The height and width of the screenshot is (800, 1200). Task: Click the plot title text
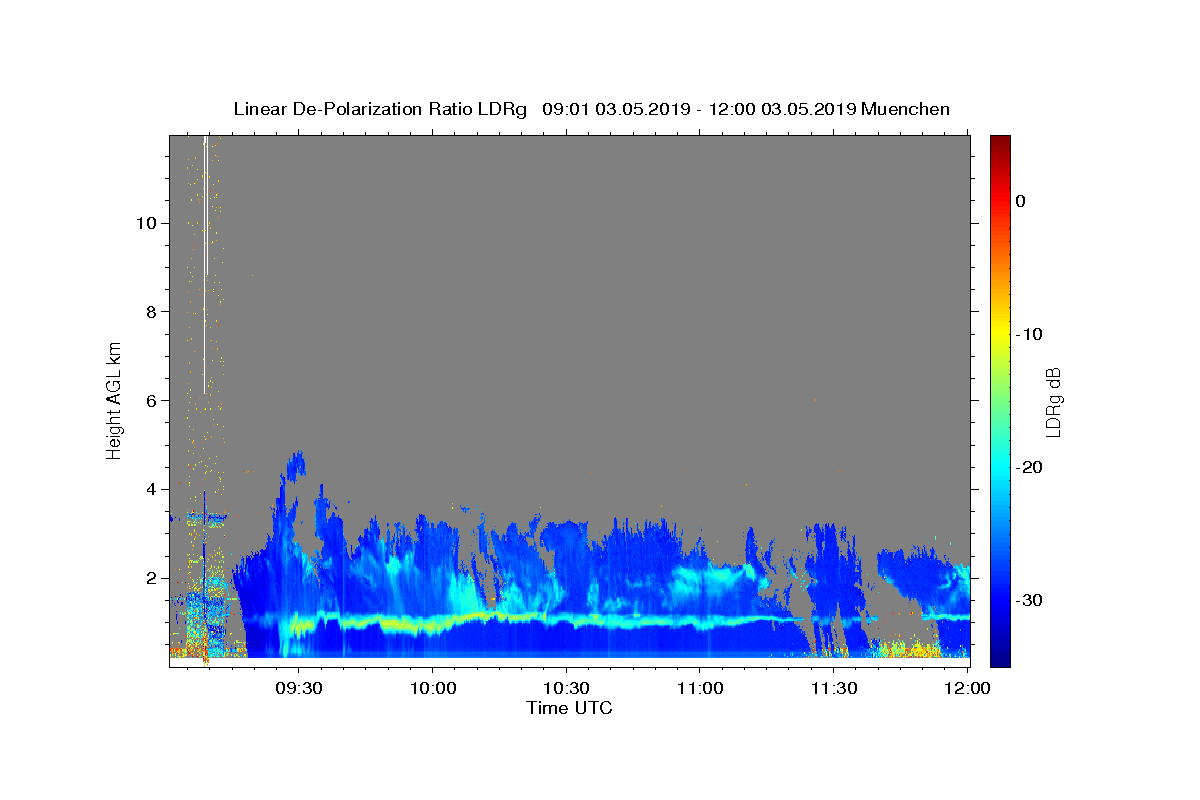[x=591, y=109]
